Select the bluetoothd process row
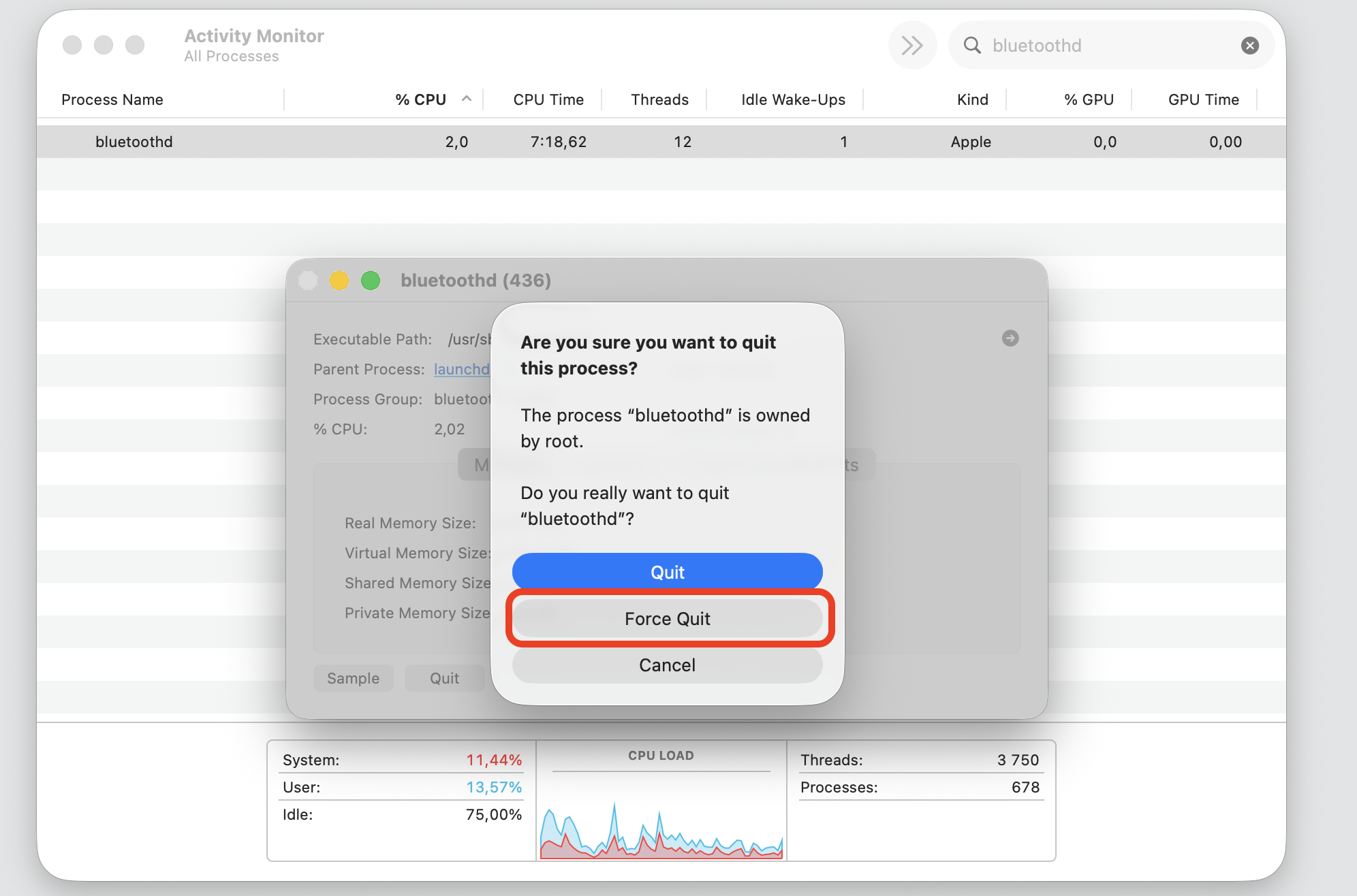Viewport: 1357px width, 896px height. click(661, 142)
